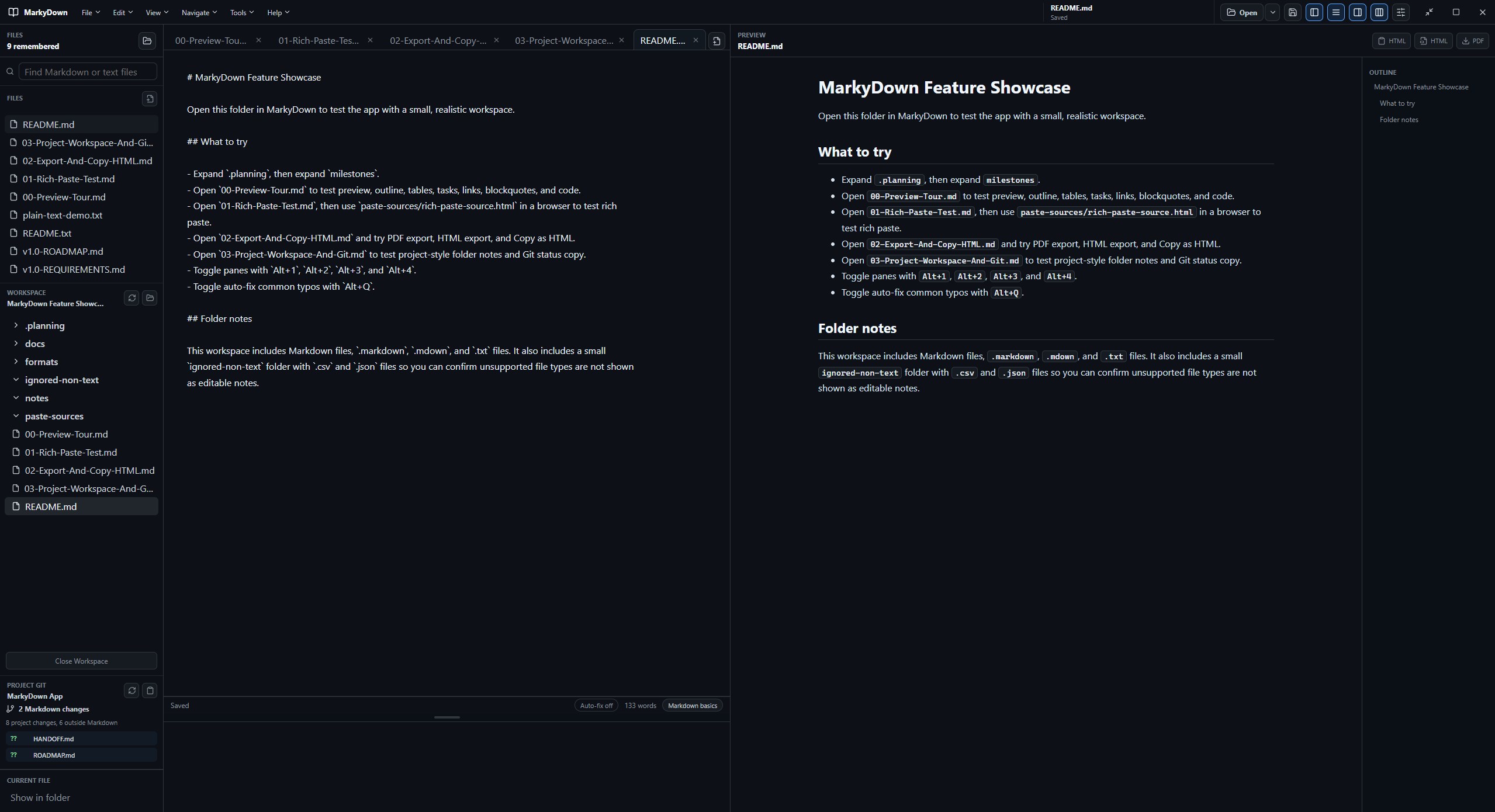
Task: Click the MarkyDown book logo icon
Action: pyautogui.click(x=13, y=12)
